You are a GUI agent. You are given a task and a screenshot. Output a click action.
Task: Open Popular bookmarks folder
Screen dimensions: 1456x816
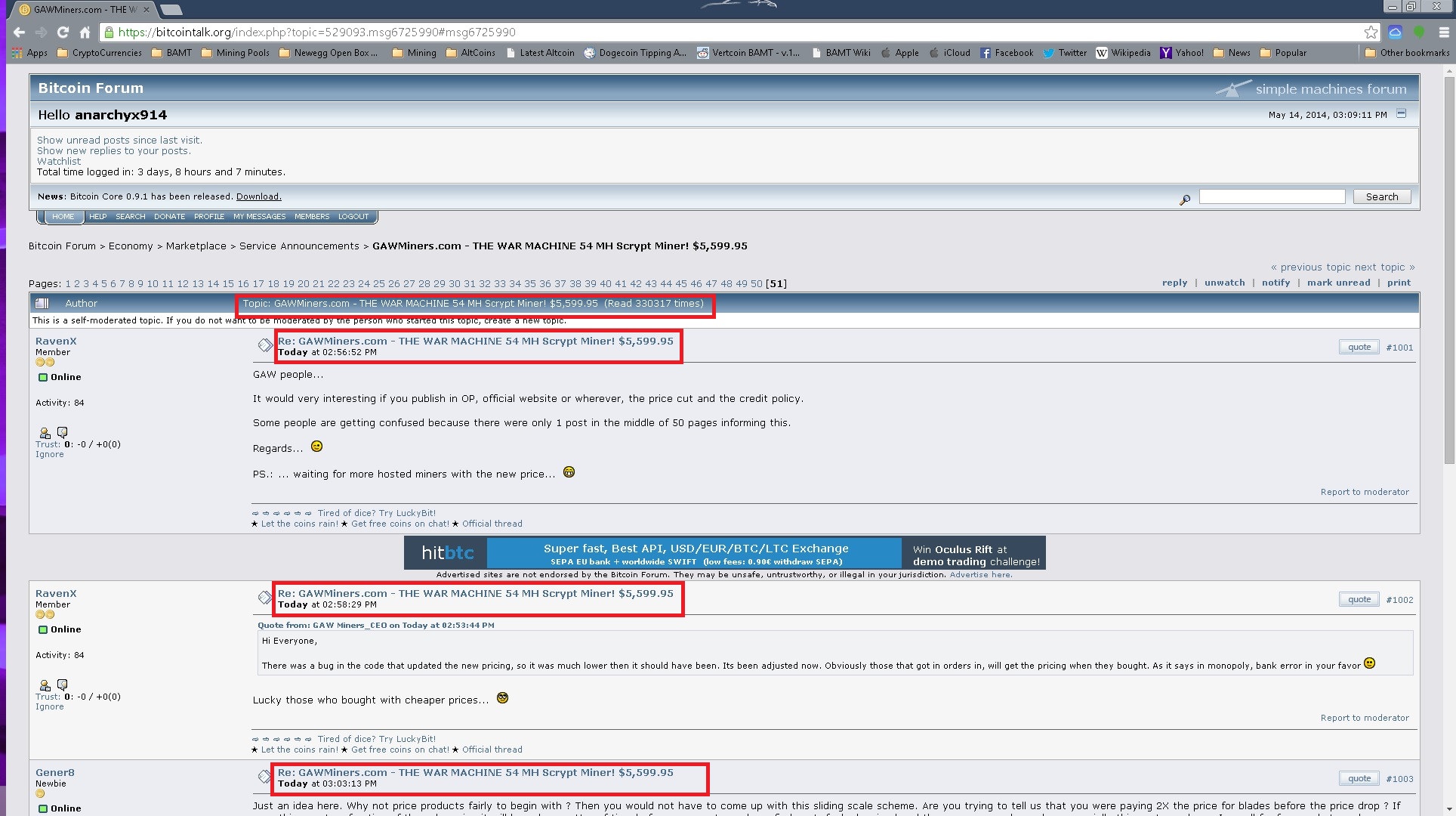1283,53
